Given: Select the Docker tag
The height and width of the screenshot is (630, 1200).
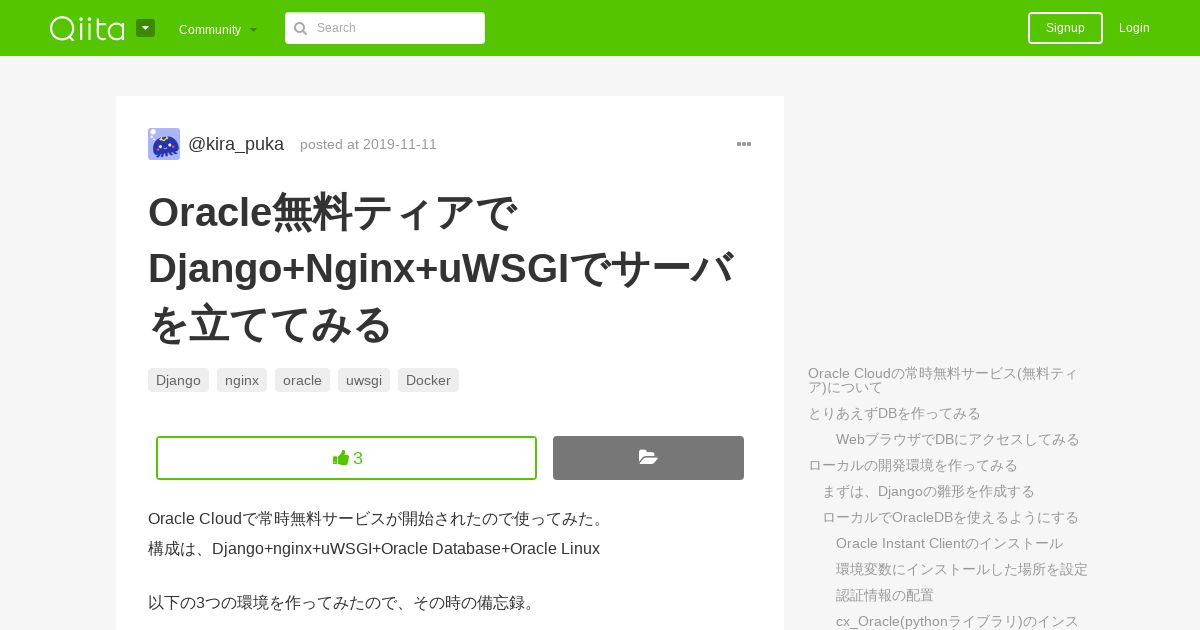Looking at the screenshot, I should tap(428, 380).
